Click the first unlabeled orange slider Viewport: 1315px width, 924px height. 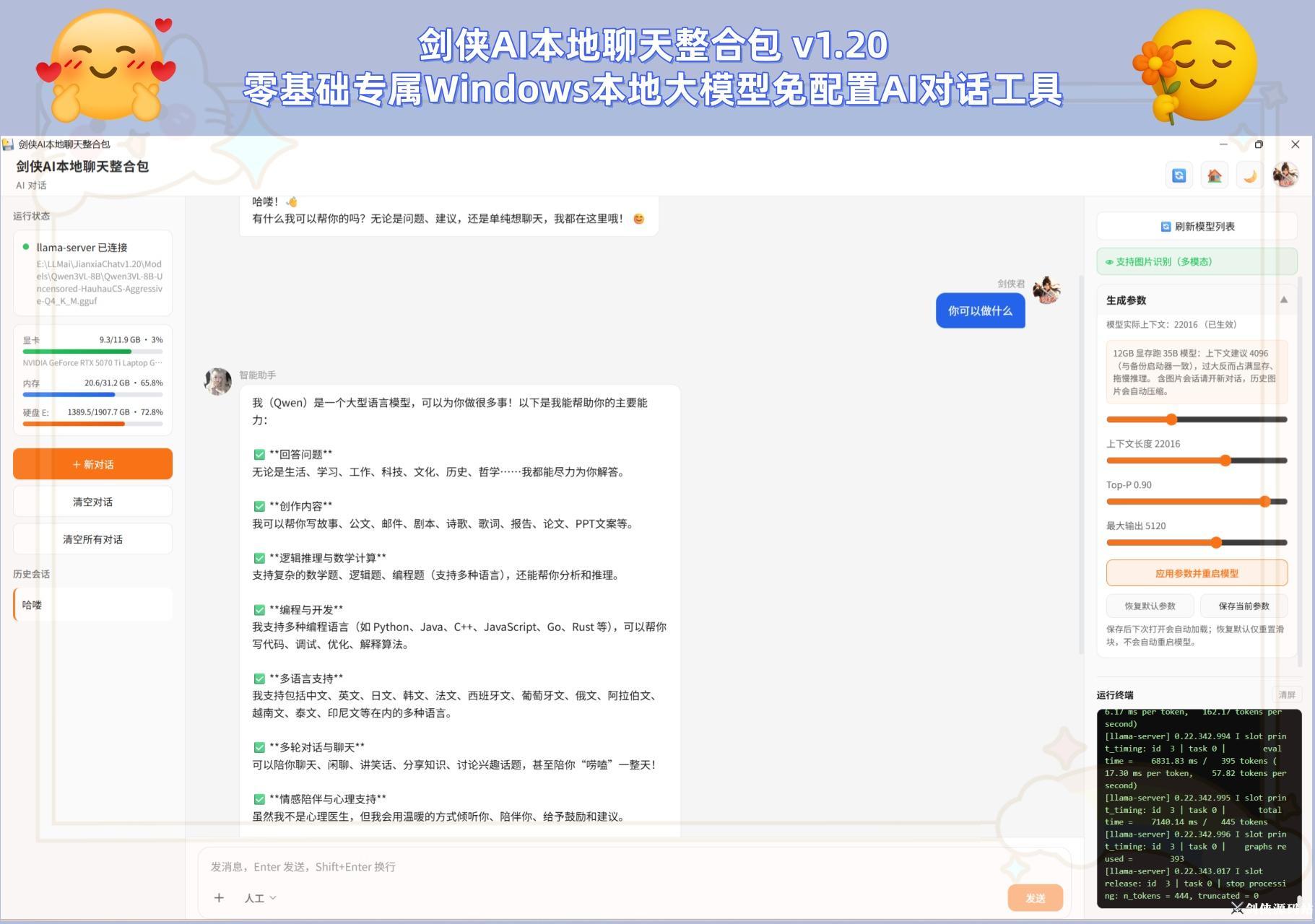click(1197, 419)
